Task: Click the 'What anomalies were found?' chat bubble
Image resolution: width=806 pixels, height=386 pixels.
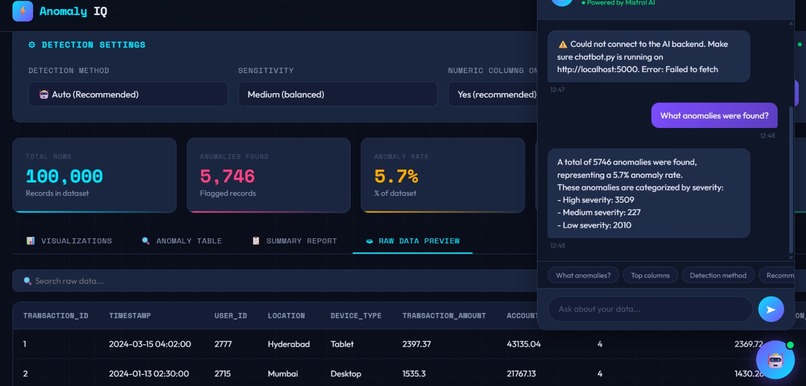Action: tap(714, 116)
